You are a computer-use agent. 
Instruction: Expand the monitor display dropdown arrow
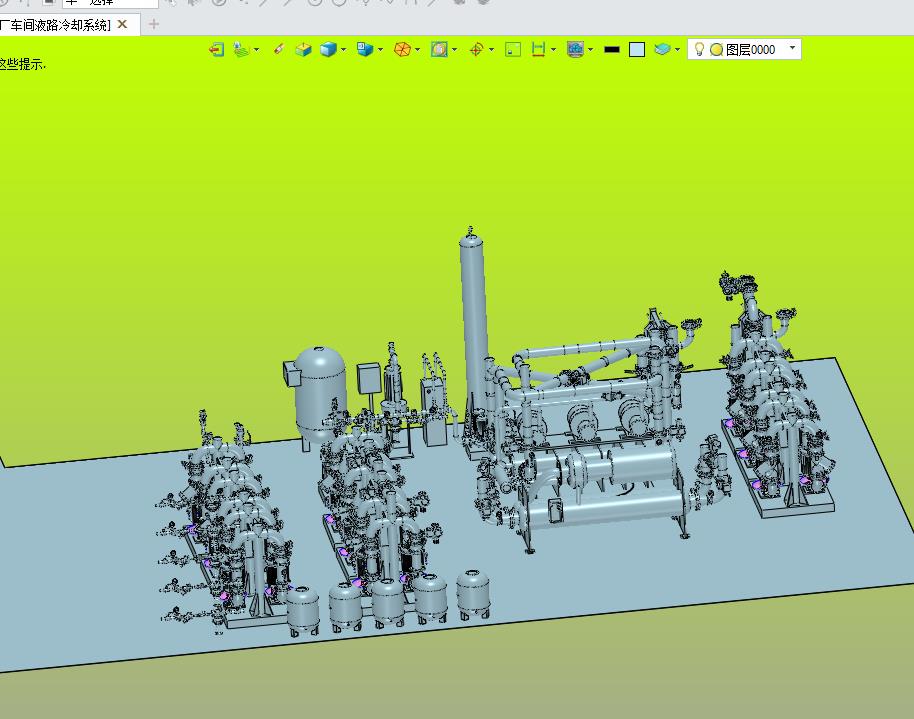tap(590, 50)
